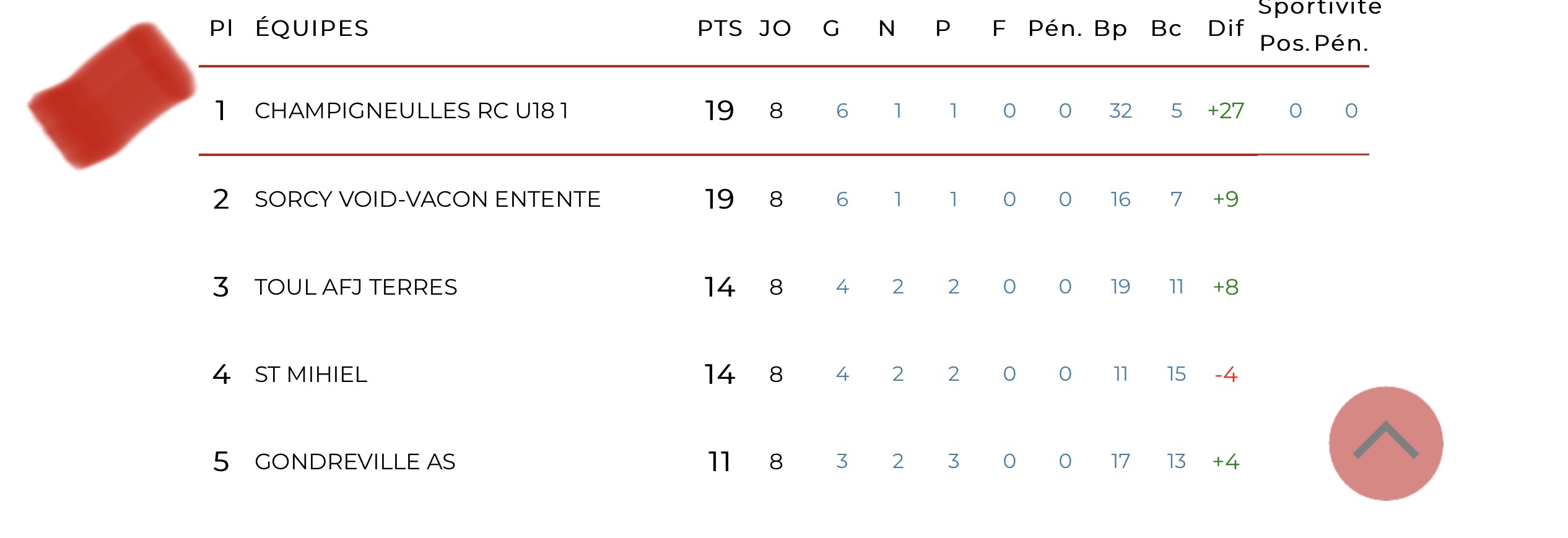Click the Pl ranking column header
The width and height of the screenshot is (1568, 538).
coord(221,28)
